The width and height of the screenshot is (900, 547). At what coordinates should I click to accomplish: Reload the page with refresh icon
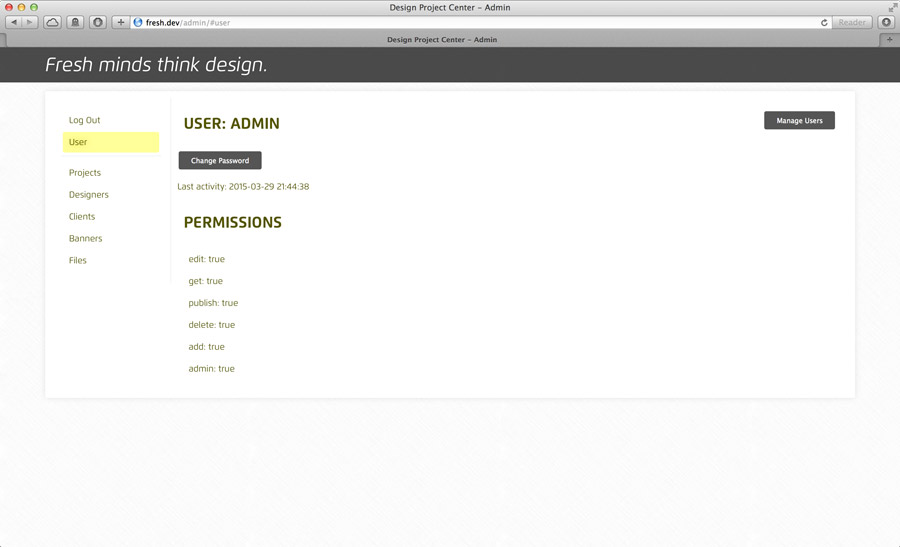[824, 22]
